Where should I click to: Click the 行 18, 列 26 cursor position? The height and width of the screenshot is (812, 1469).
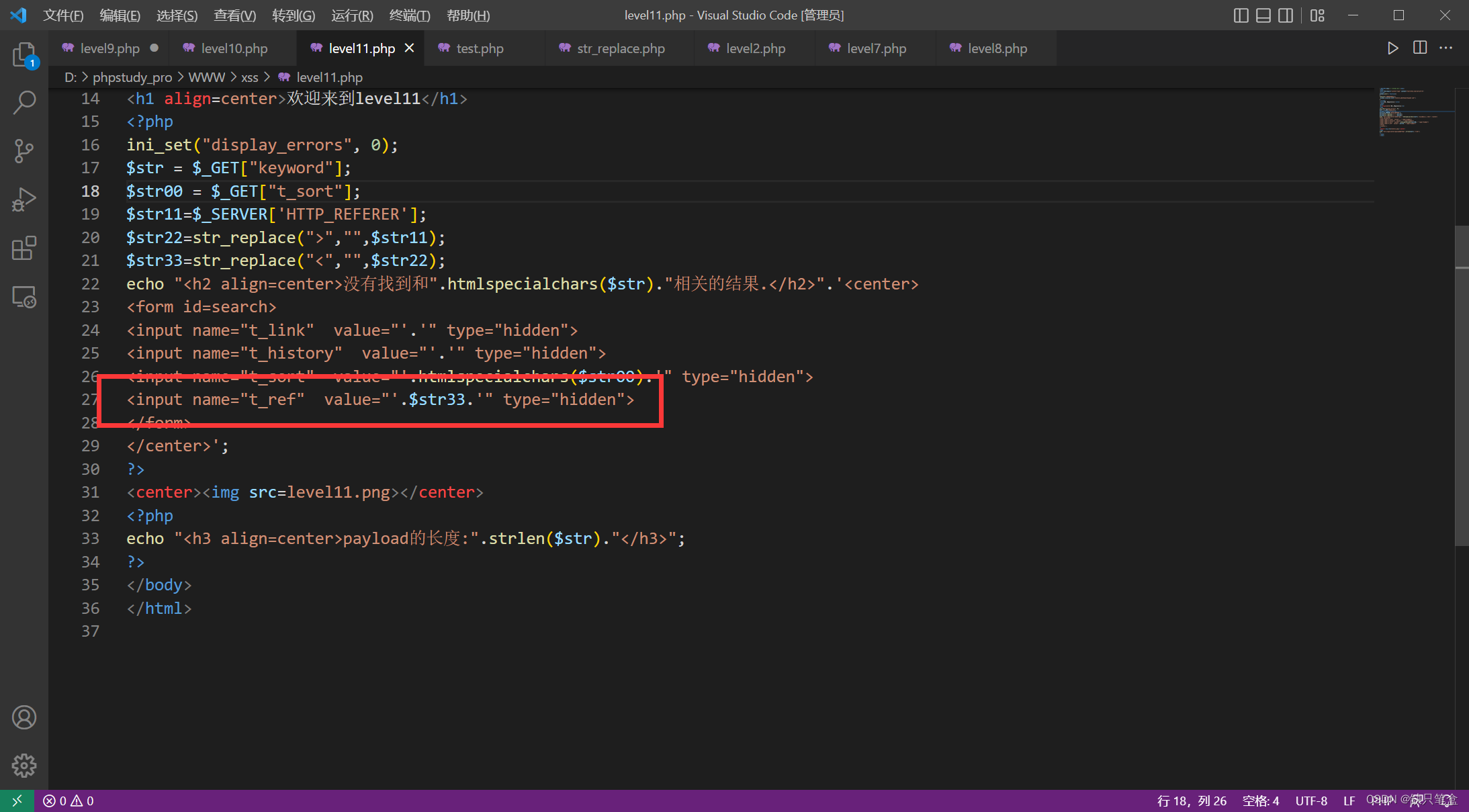click(1192, 801)
